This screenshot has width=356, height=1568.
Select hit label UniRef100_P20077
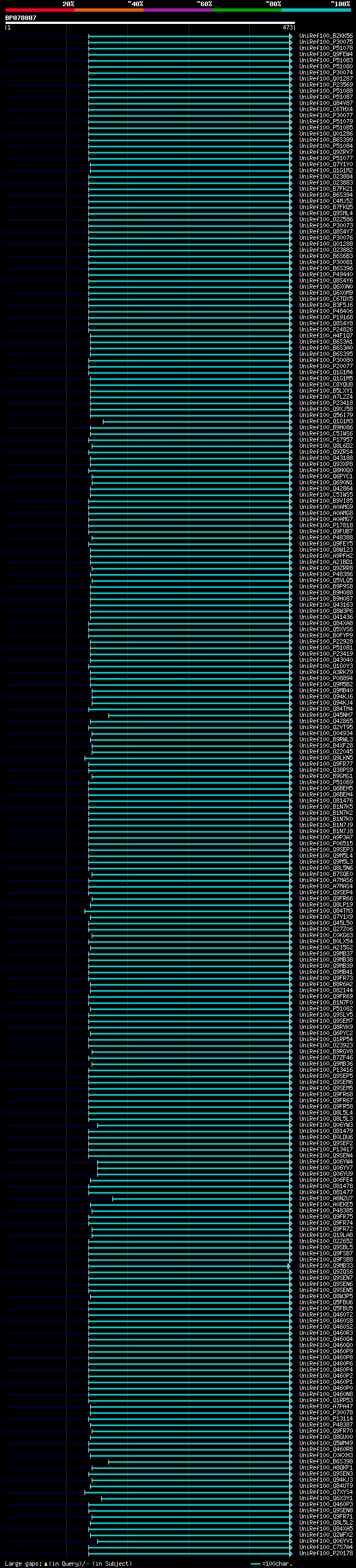[325, 367]
